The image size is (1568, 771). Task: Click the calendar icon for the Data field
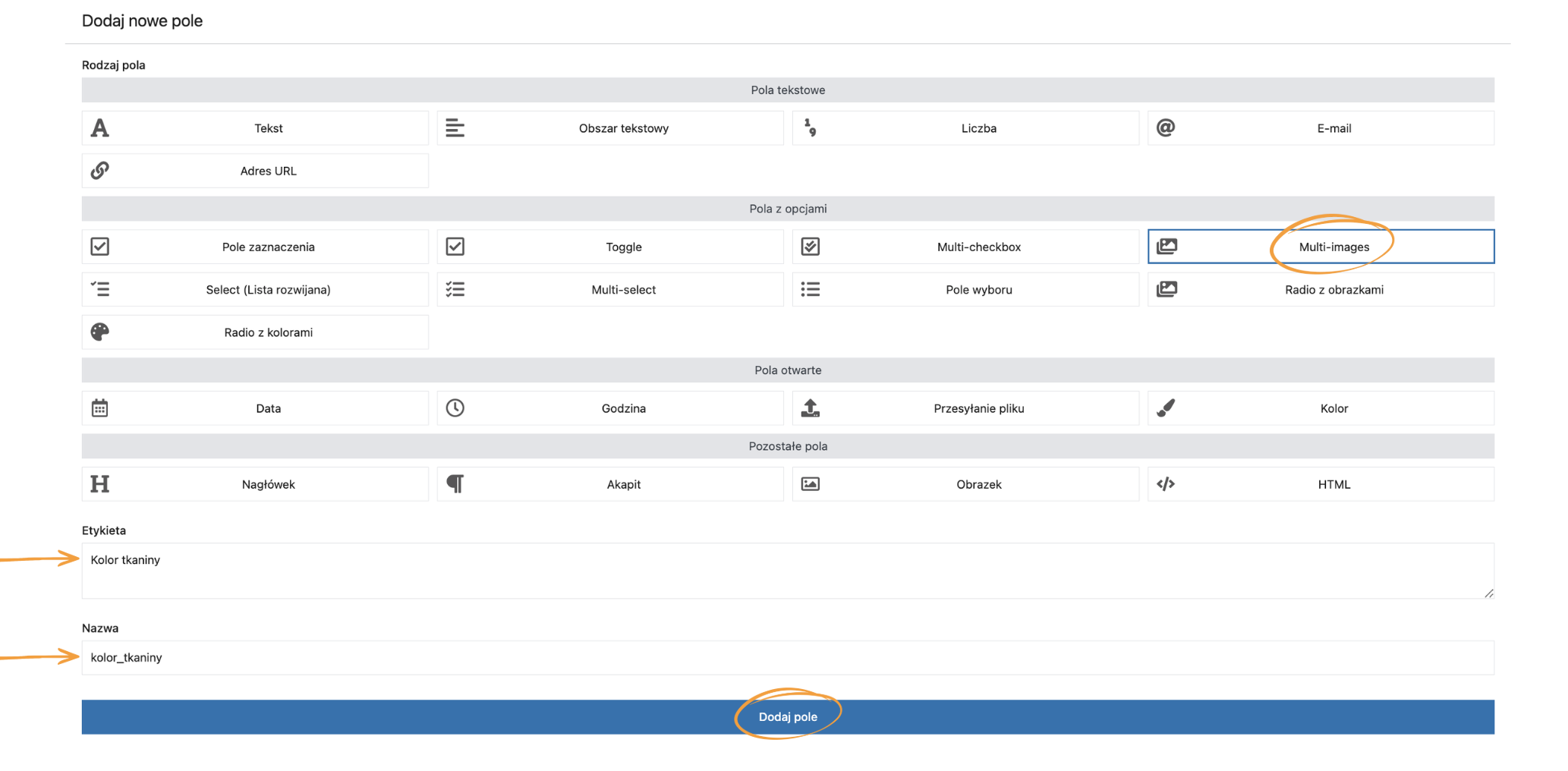100,408
